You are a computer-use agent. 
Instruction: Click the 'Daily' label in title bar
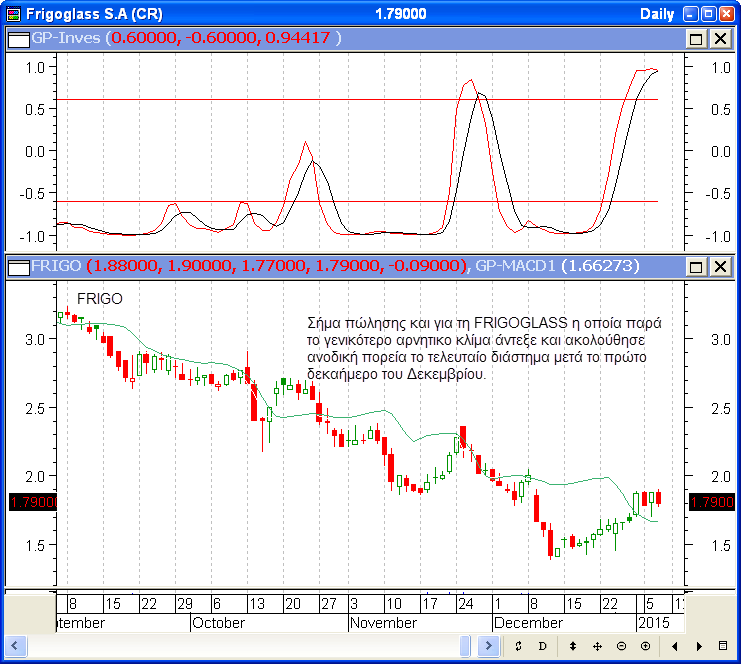(x=657, y=14)
